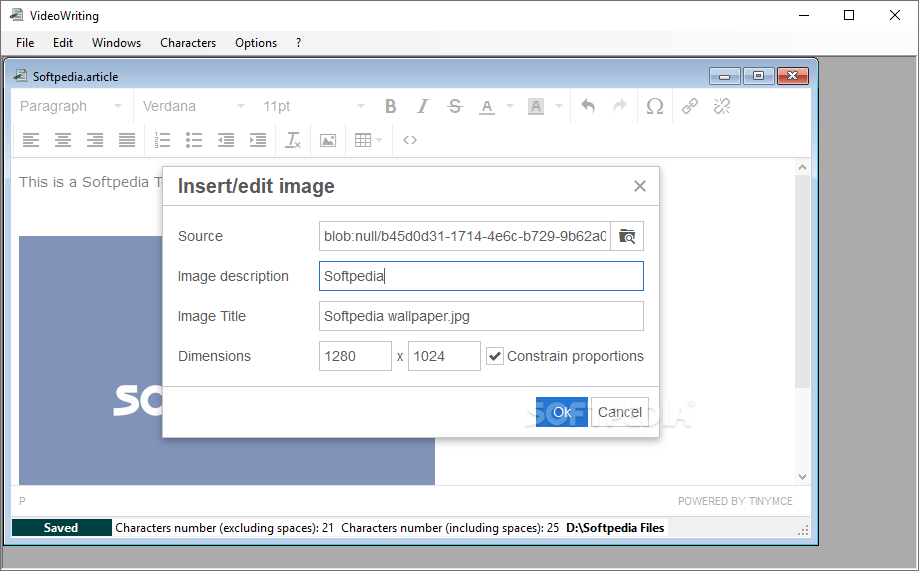Apply strikethrough formatting
The width and height of the screenshot is (919, 571).
(x=455, y=106)
